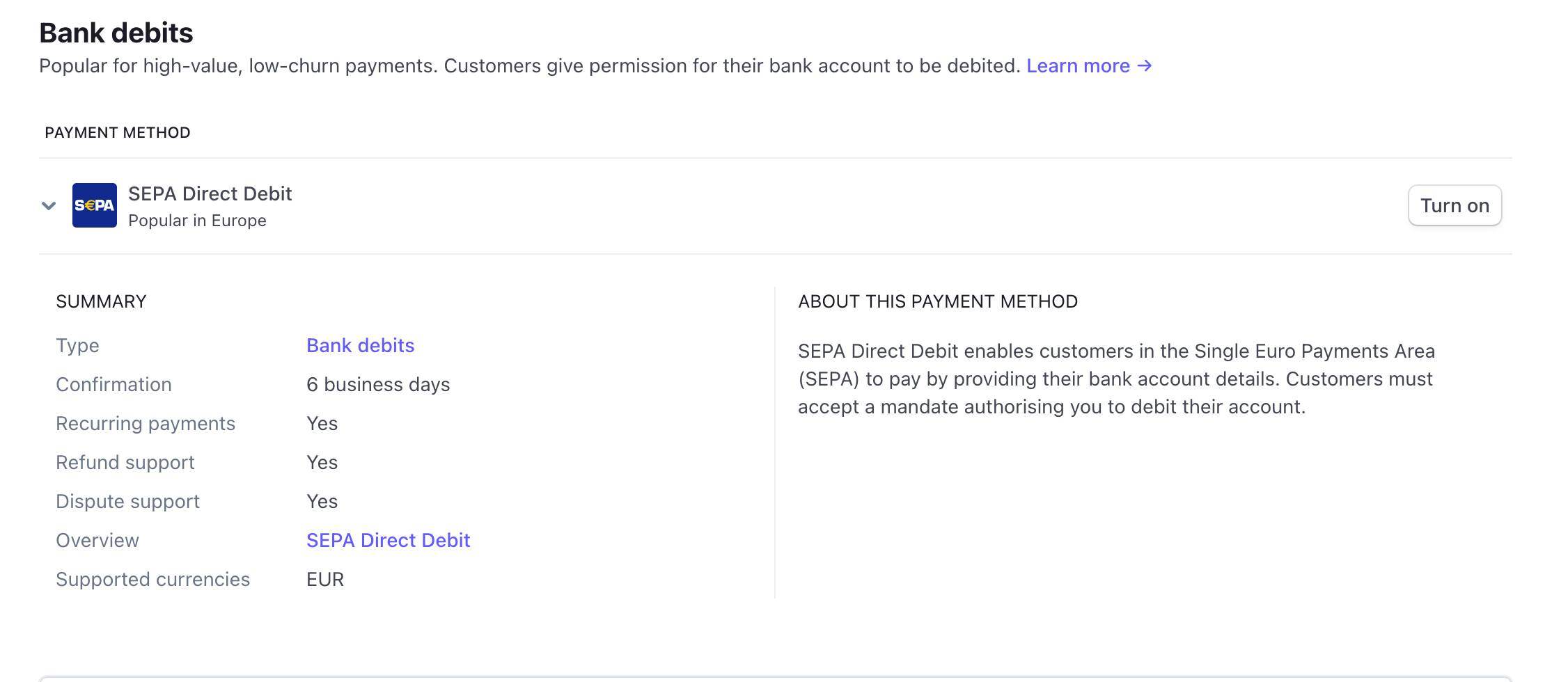The image size is (1568, 682).
Task: Open the SEPA Direct Debit overview link
Action: tap(388, 541)
